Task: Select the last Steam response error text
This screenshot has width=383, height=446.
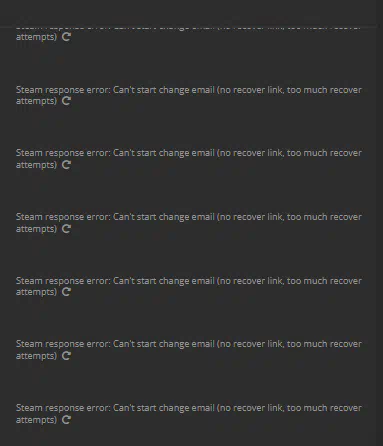Action: (189, 414)
